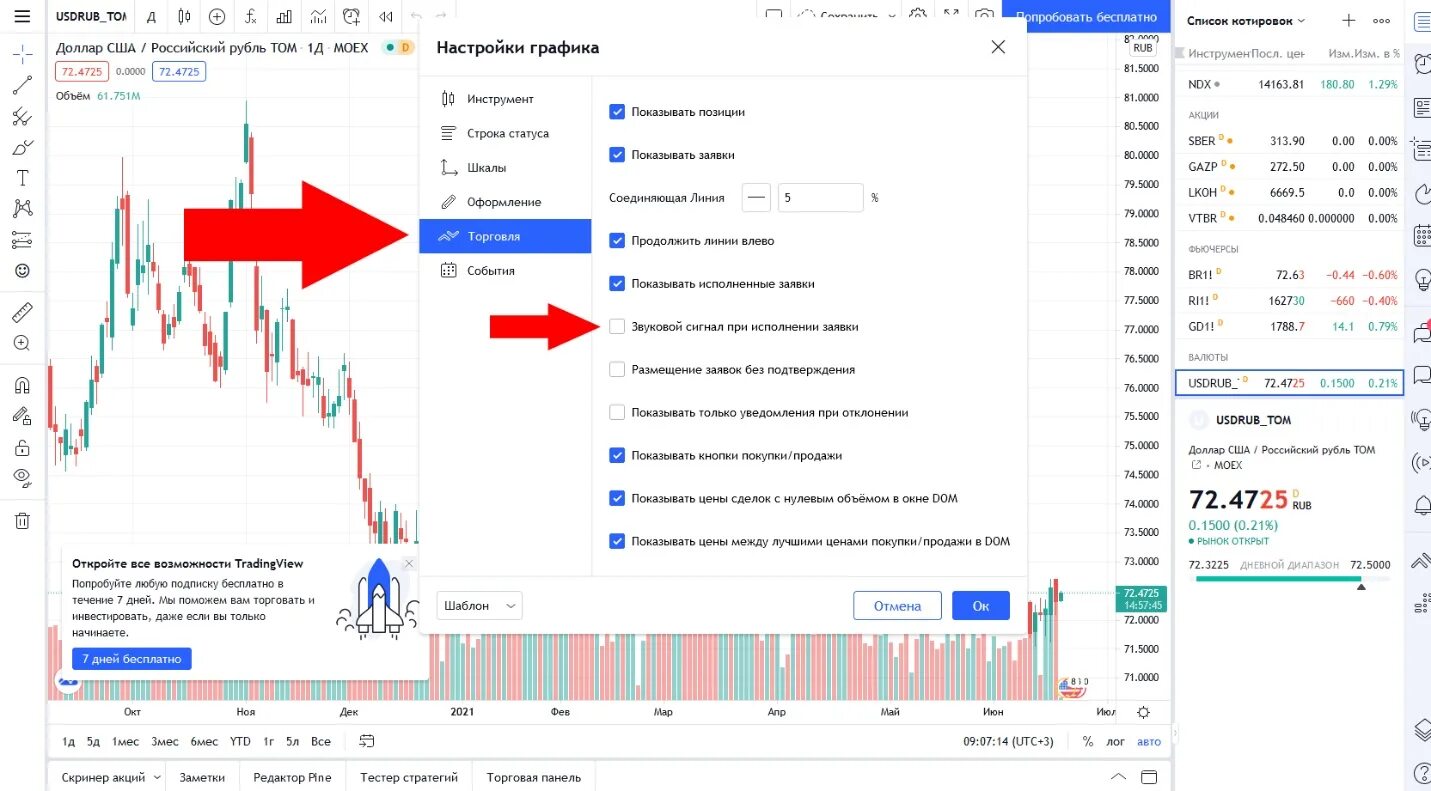
Task: Enter fullscreen mode icon
Action: pos(951,15)
